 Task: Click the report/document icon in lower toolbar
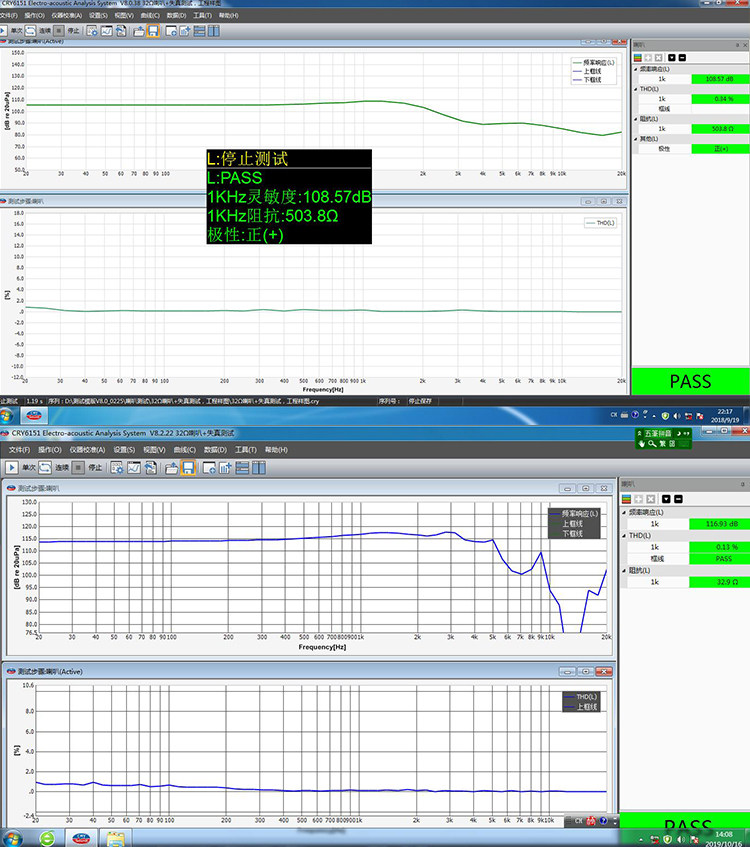click(x=150, y=468)
